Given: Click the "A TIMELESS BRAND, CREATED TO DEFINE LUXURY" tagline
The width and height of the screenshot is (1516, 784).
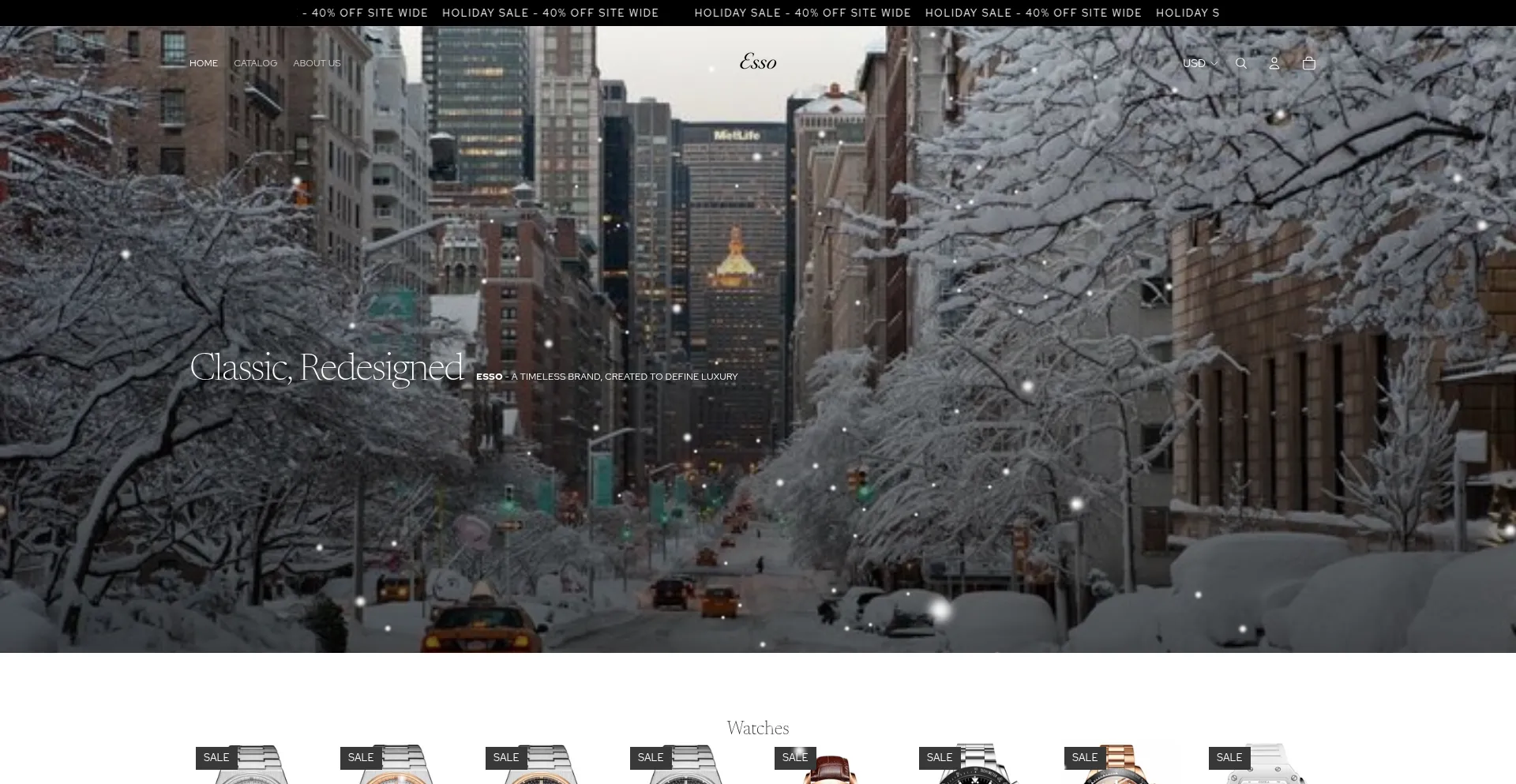Looking at the screenshot, I should [x=625, y=377].
